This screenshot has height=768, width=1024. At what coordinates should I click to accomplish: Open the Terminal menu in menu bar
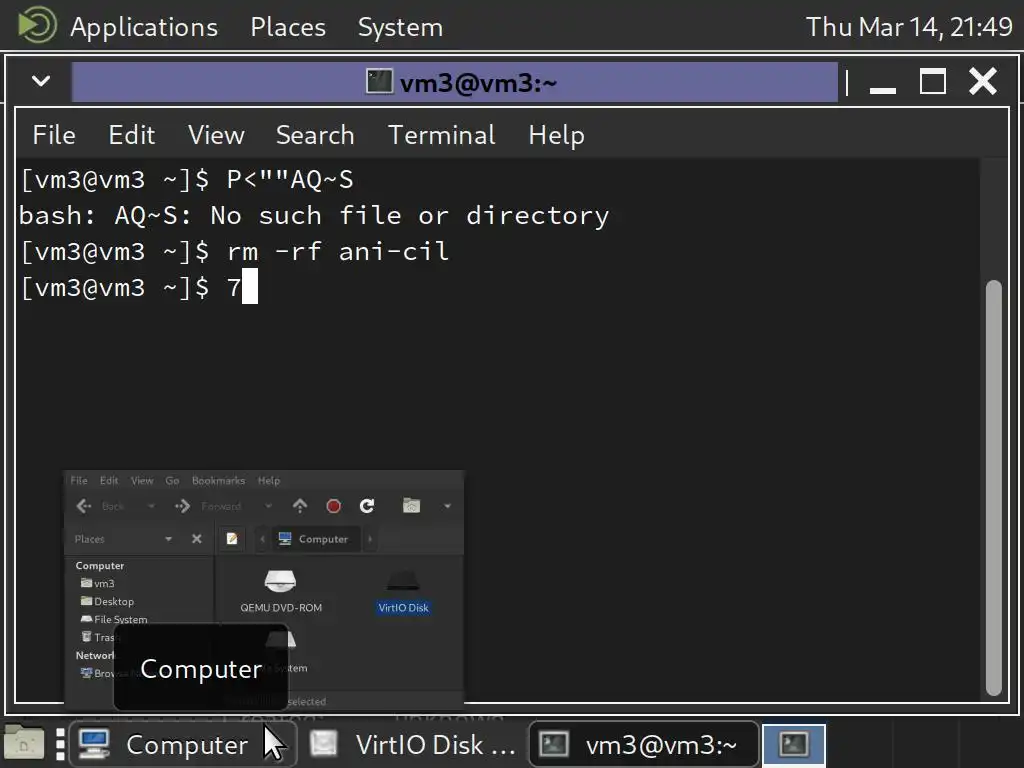tap(442, 135)
